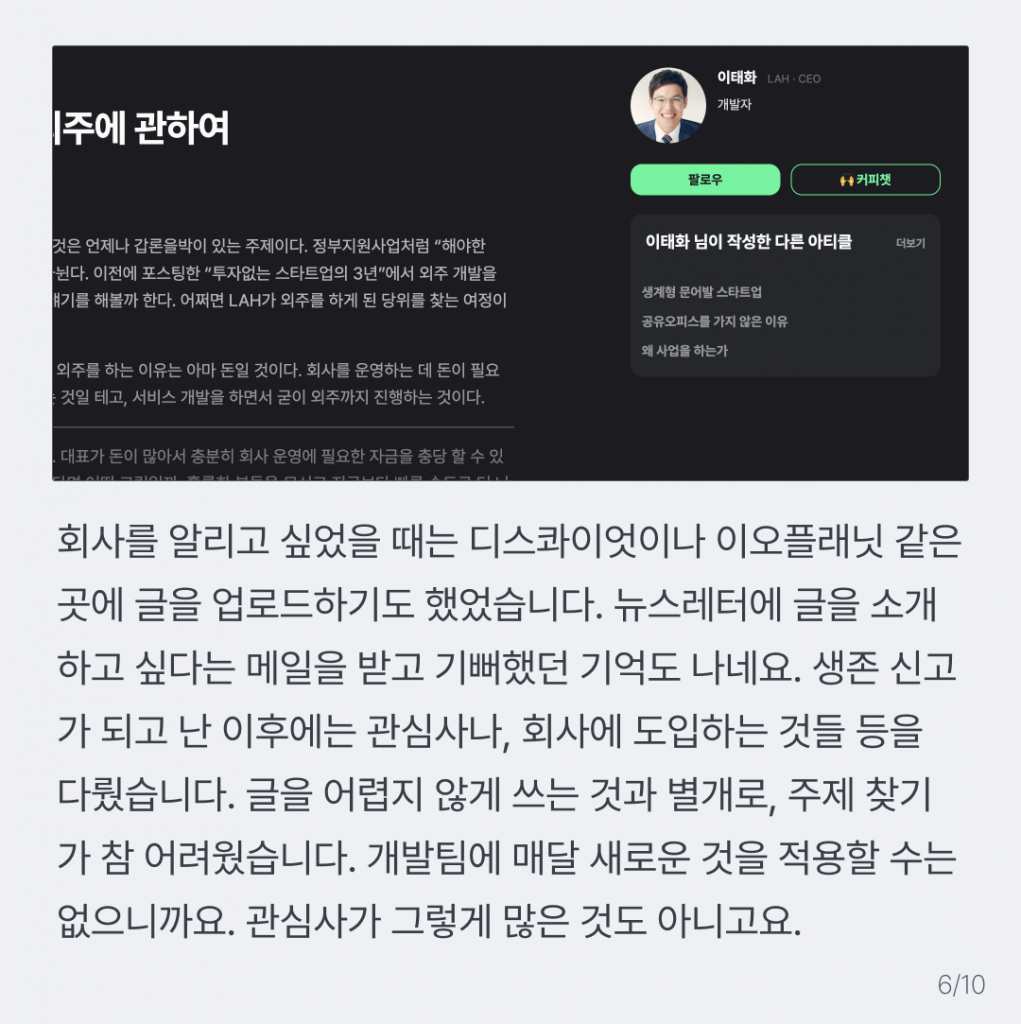Open the article 공유오피스를 가지 않은 이유
The image size is (1021, 1024).
pos(715,321)
